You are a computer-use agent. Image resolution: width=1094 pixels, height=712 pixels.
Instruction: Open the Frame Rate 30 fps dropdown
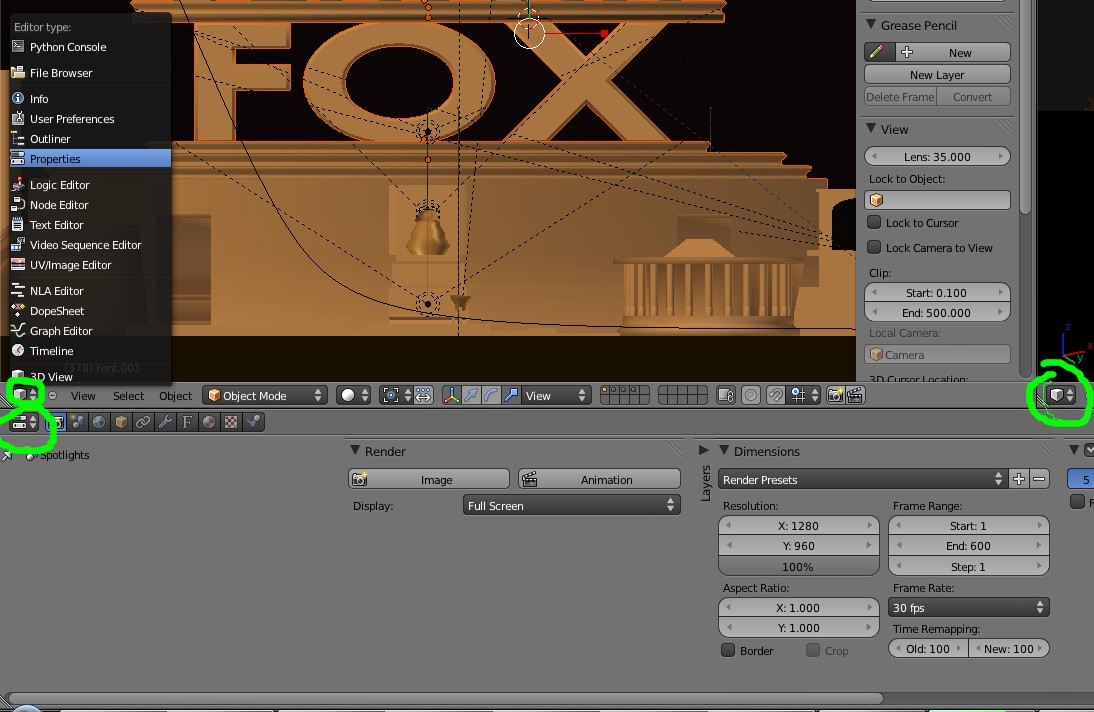coord(968,608)
